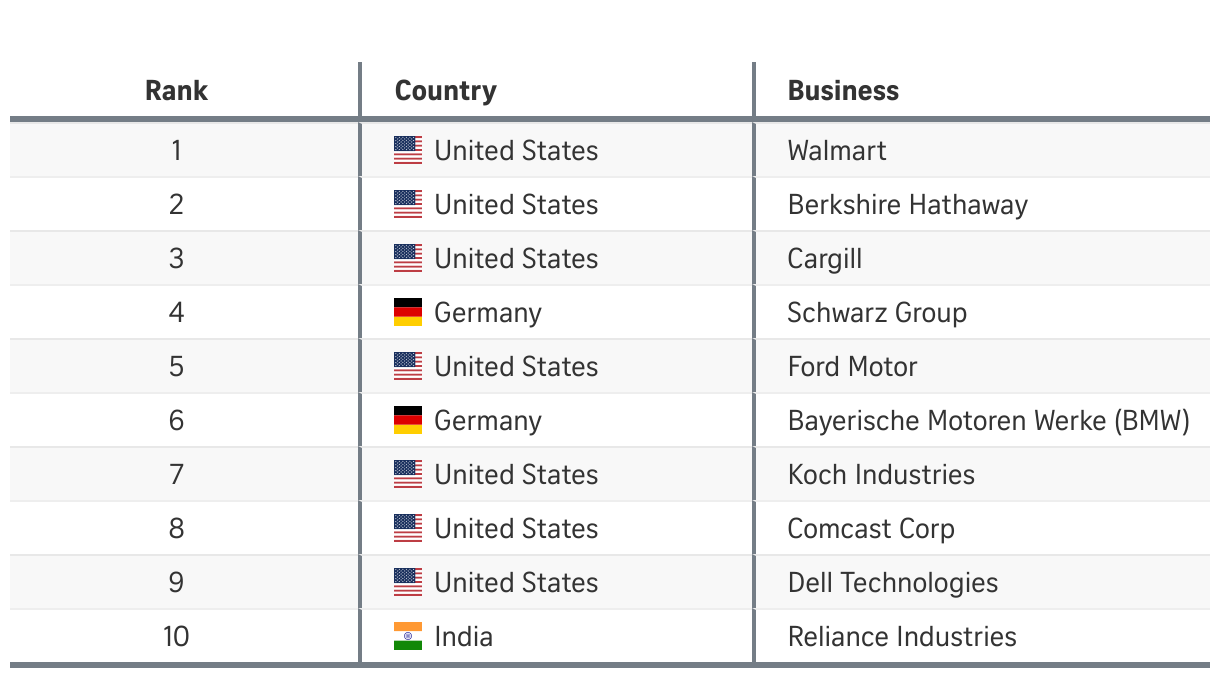The width and height of the screenshot is (1220, 678).
Task: Click the US flag beside Dell Technologies
Action: coord(408,583)
